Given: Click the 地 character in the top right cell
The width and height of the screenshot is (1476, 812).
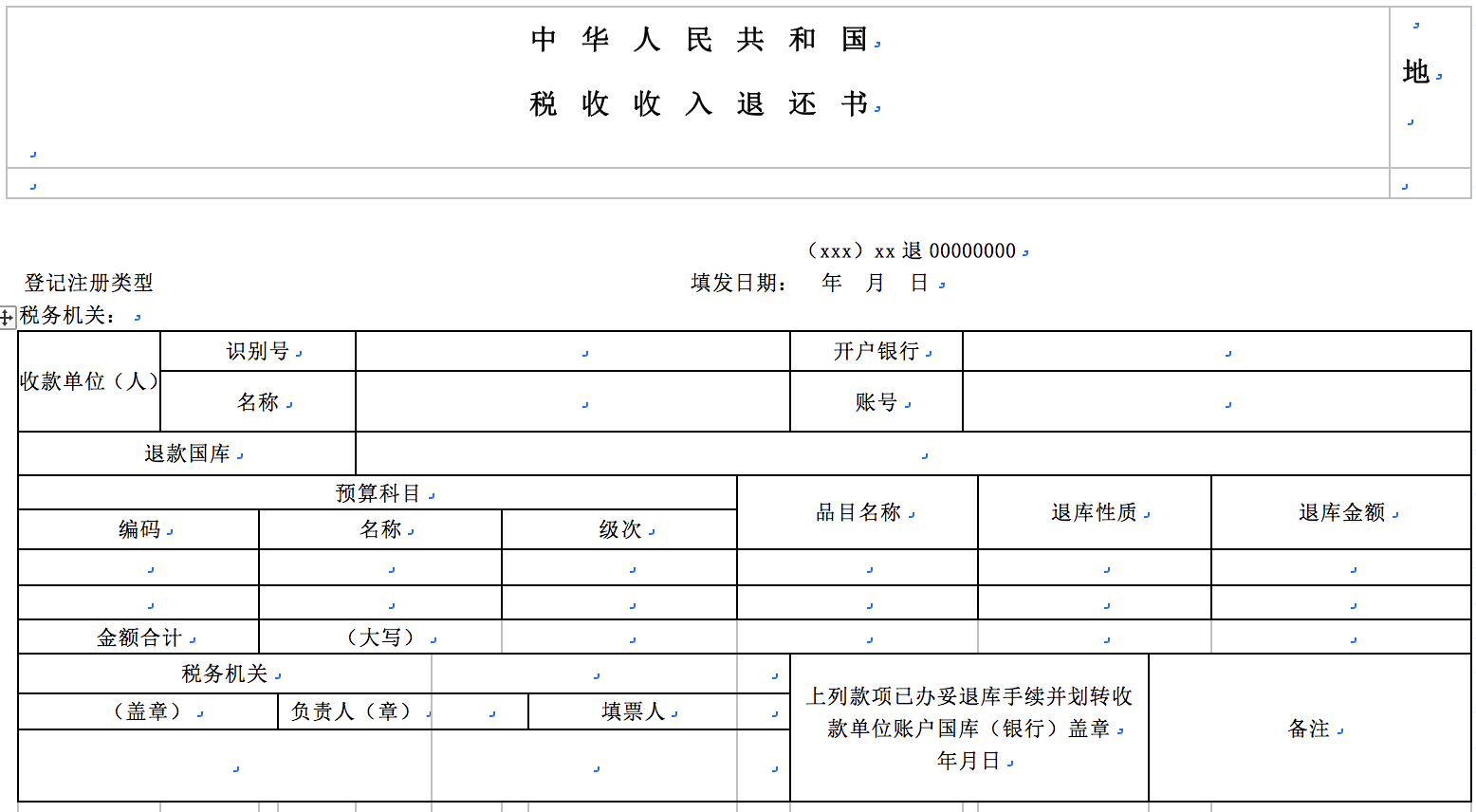Looking at the screenshot, I should (x=1415, y=71).
